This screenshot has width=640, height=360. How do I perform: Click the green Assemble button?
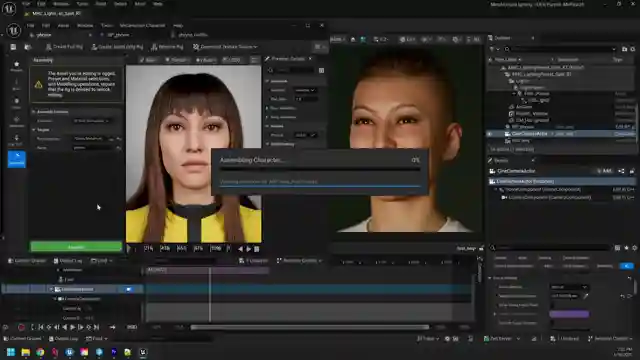coord(76,247)
